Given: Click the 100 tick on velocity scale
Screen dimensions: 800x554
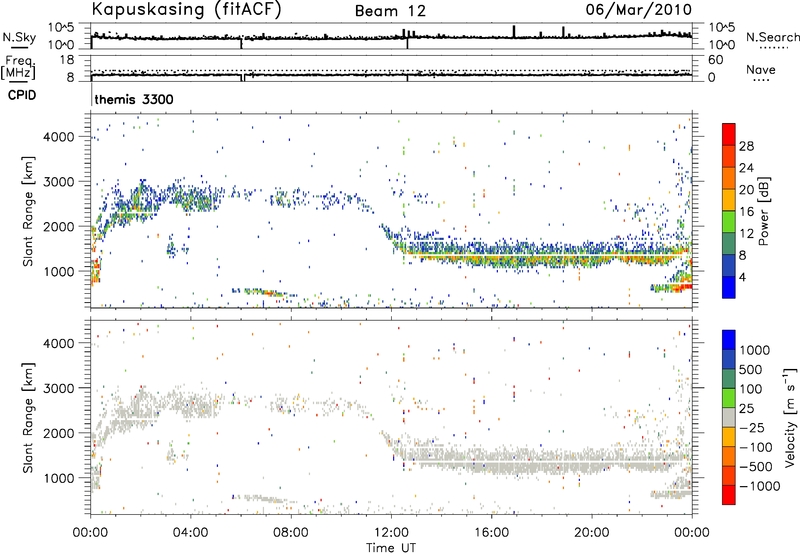Looking at the screenshot, I should (x=751, y=389).
